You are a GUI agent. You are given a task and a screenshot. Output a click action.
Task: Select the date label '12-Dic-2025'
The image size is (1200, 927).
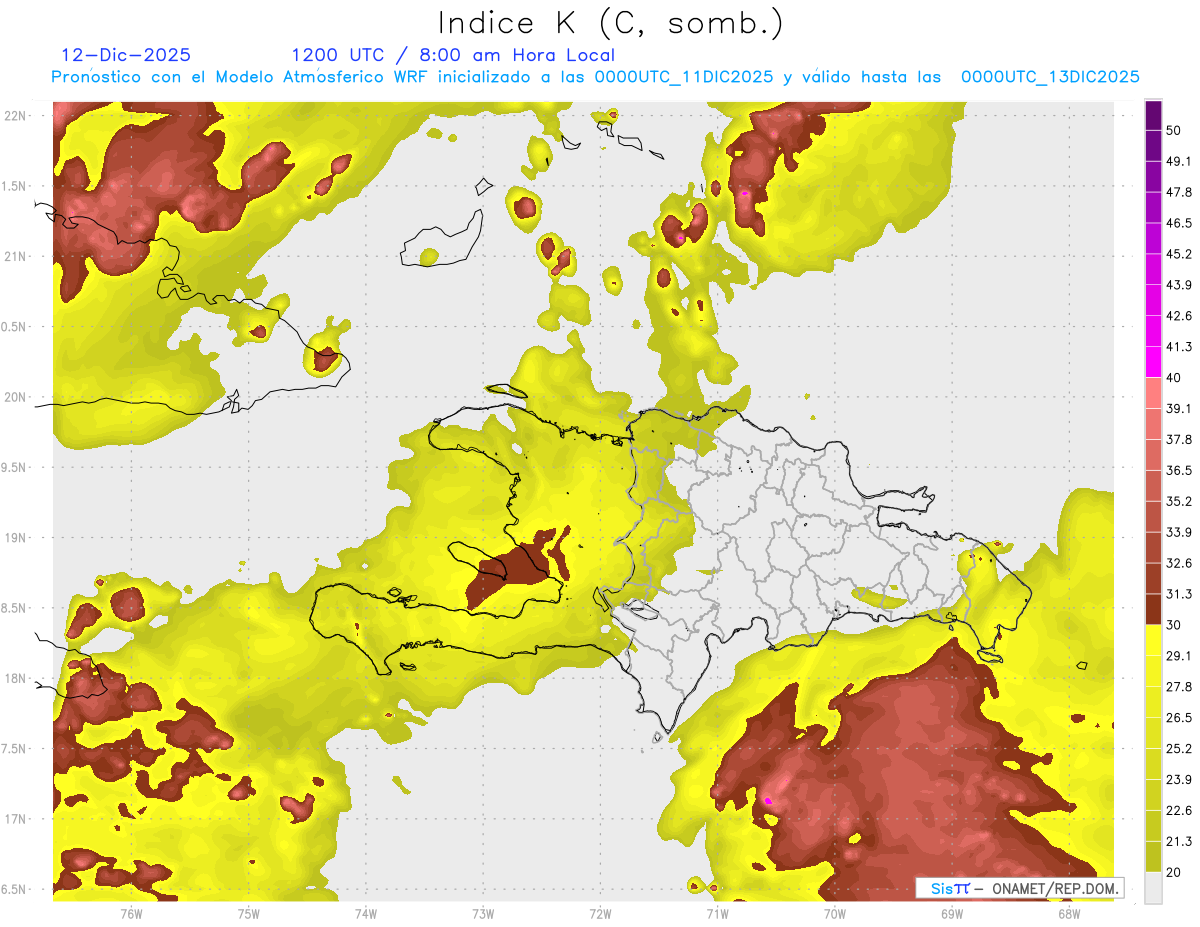click(126, 55)
